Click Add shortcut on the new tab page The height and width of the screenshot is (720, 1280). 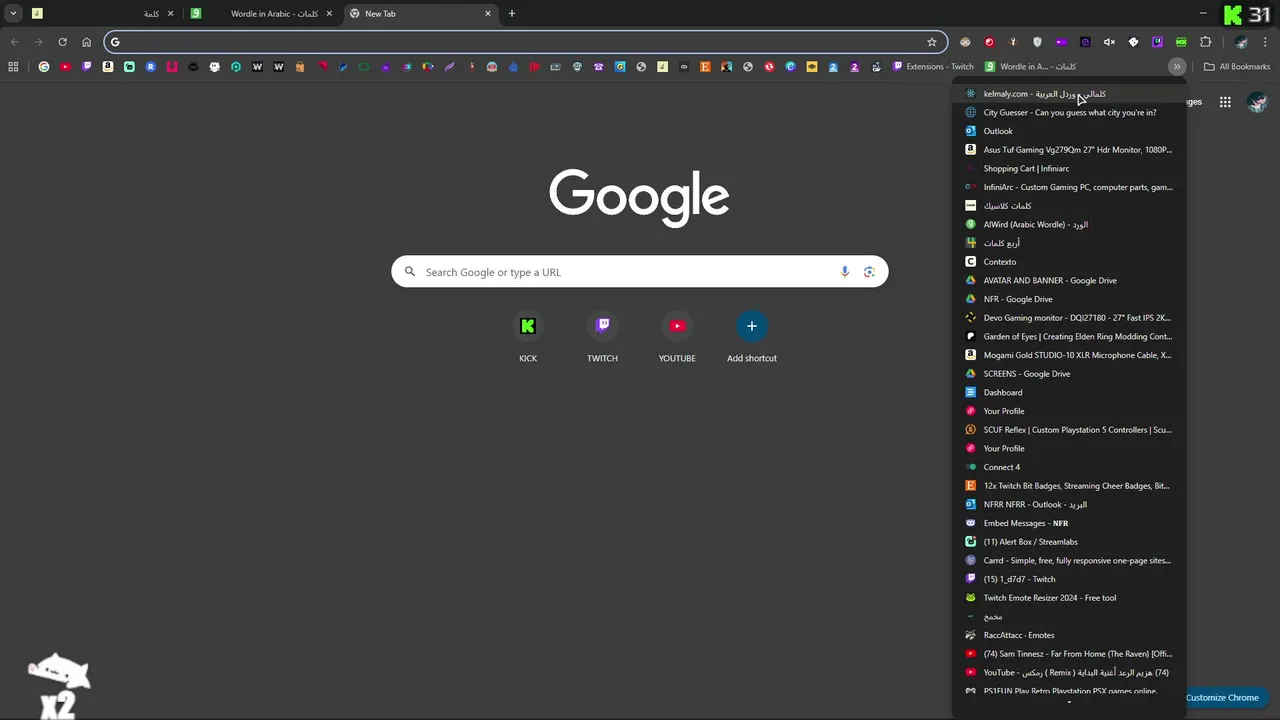pyautogui.click(x=752, y=338)
